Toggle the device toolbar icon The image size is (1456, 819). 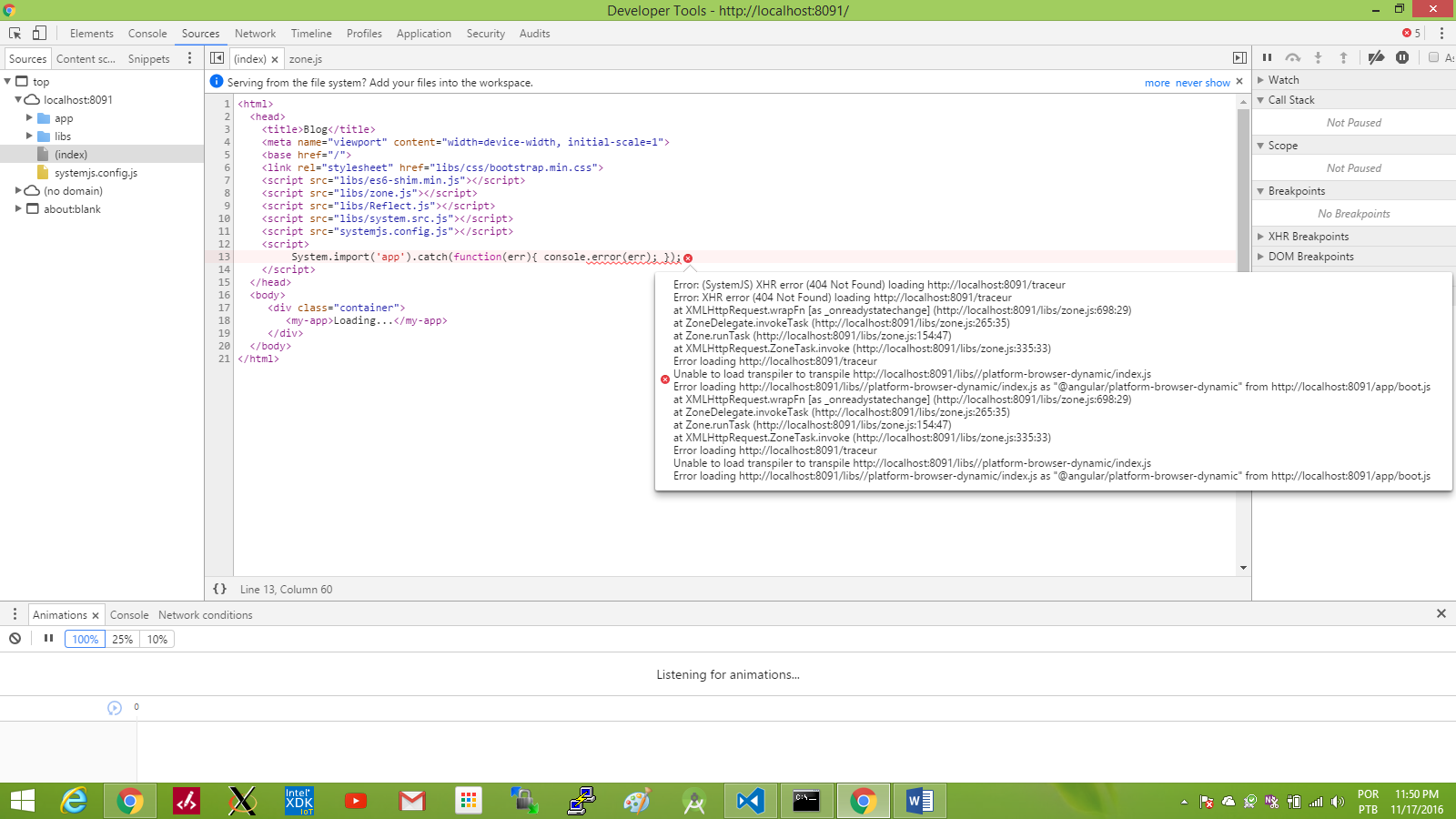pos(39,34)
